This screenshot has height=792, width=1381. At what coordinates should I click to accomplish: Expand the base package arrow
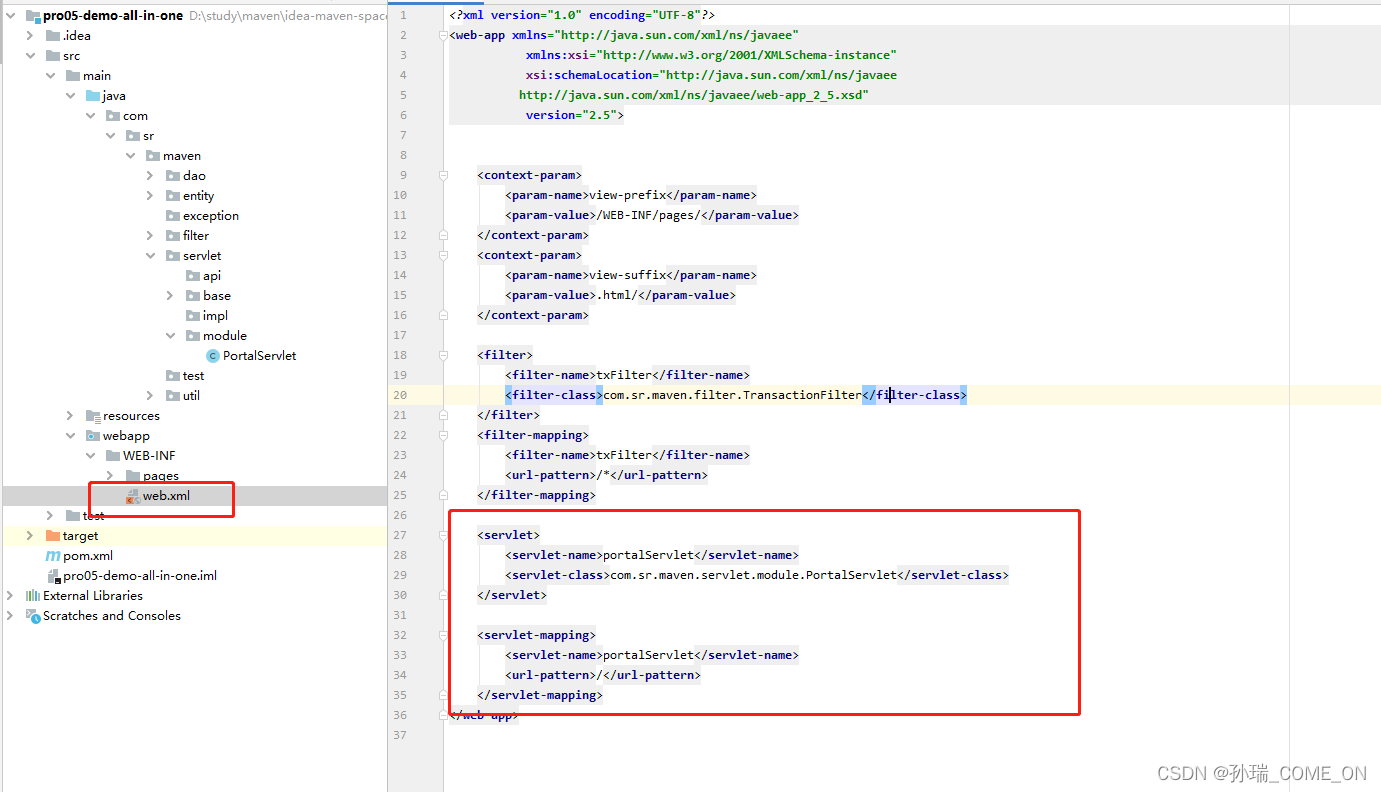(170, 296)
